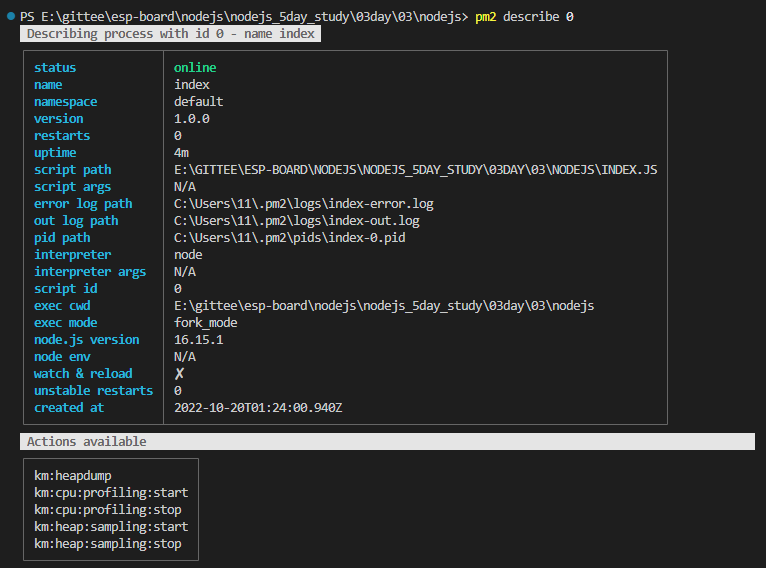Screen dimensions: 766x568
Task: Click the km:heap:sampling:start action
Action: click(111, 527)
